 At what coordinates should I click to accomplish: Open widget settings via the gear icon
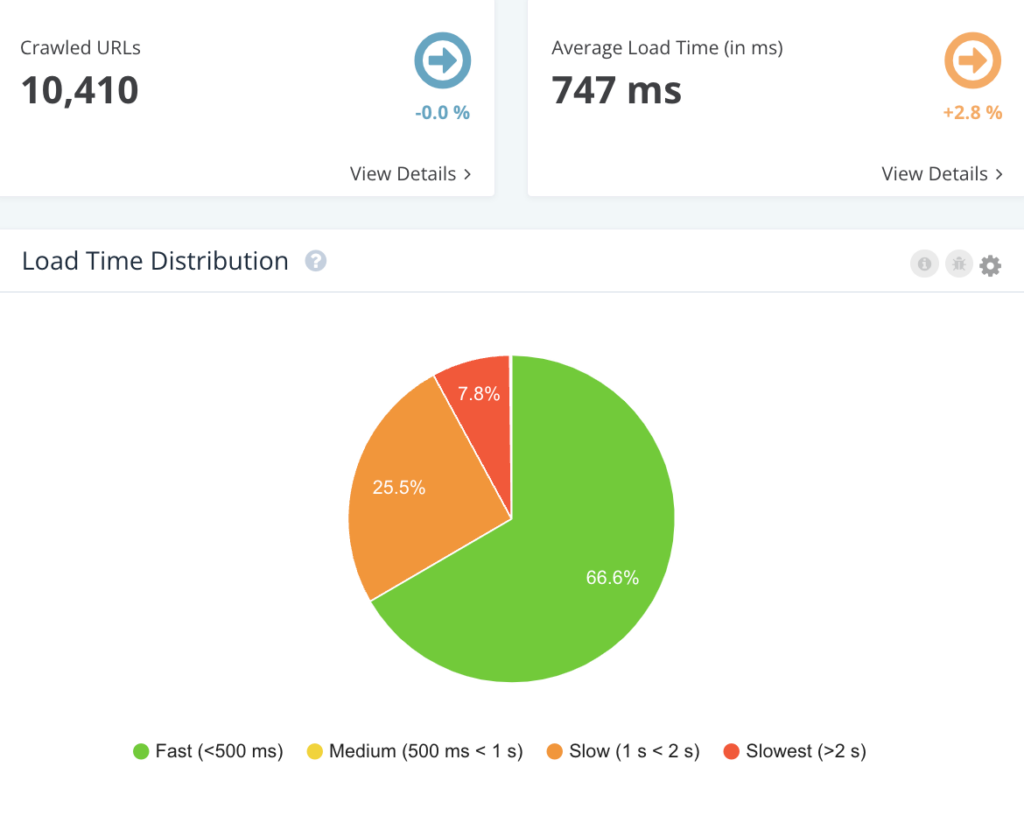pyautogui.click(x=990, y=265)
